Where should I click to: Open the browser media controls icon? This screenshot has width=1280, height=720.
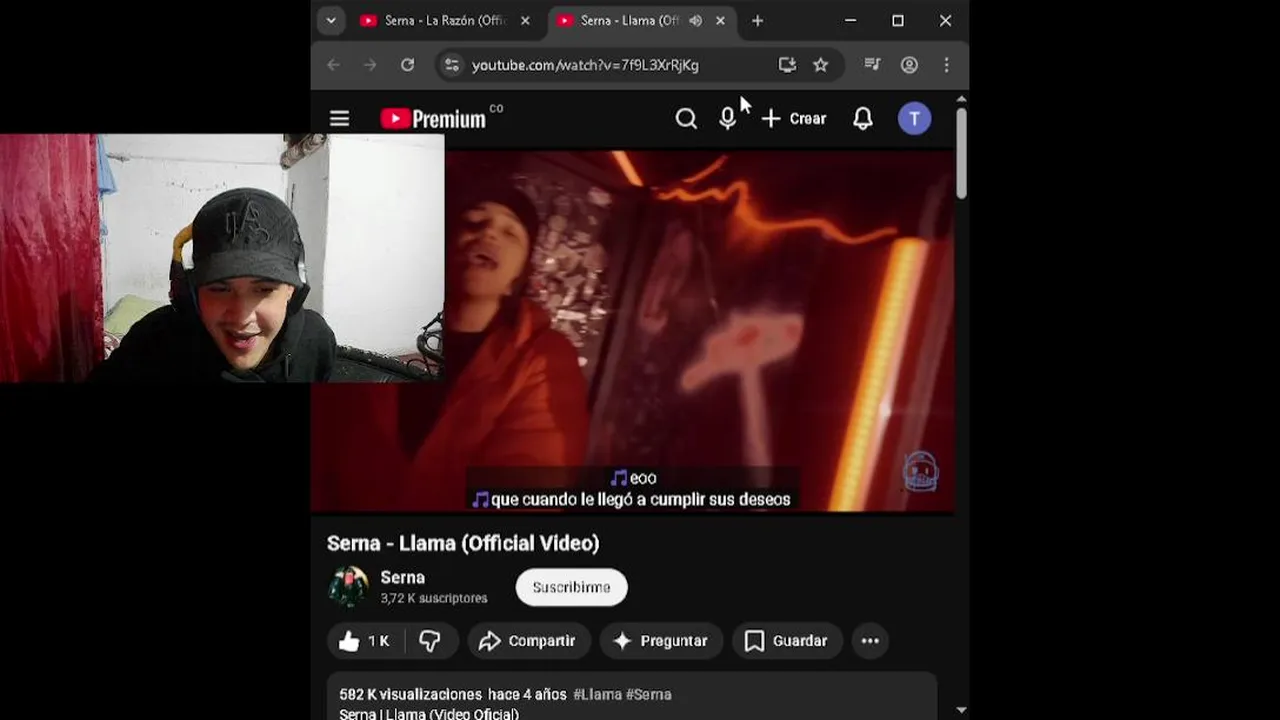pyautogui.click(x=872, y=65)
